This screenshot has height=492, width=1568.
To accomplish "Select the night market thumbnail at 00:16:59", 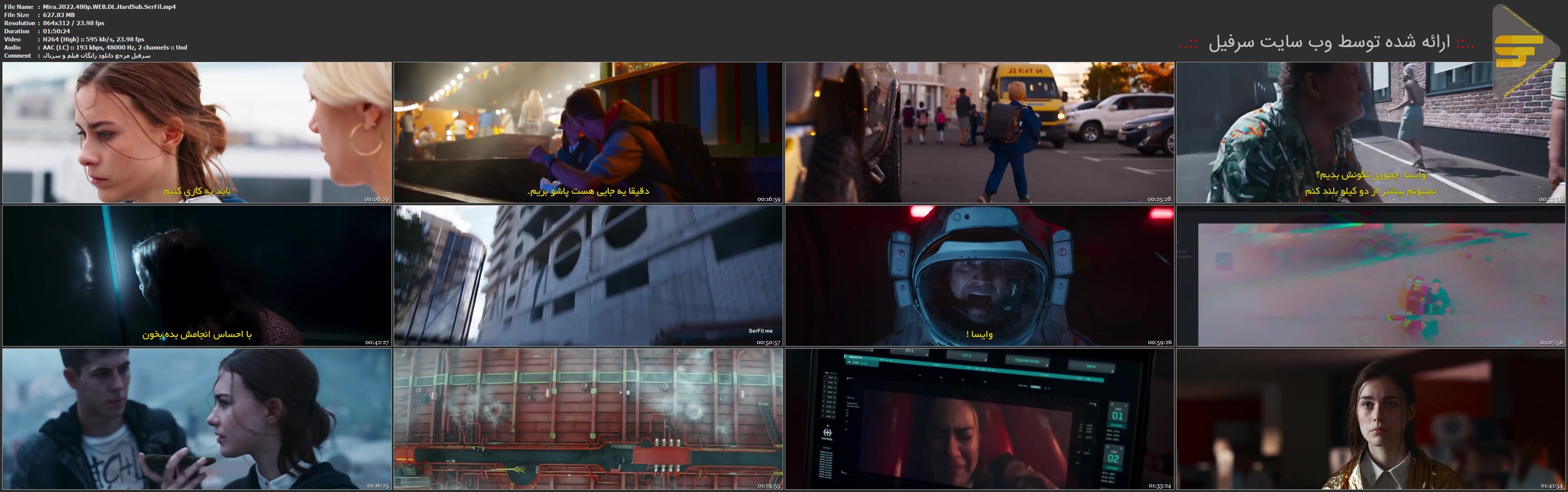I will pyautogui.click(x=588, y=132).
